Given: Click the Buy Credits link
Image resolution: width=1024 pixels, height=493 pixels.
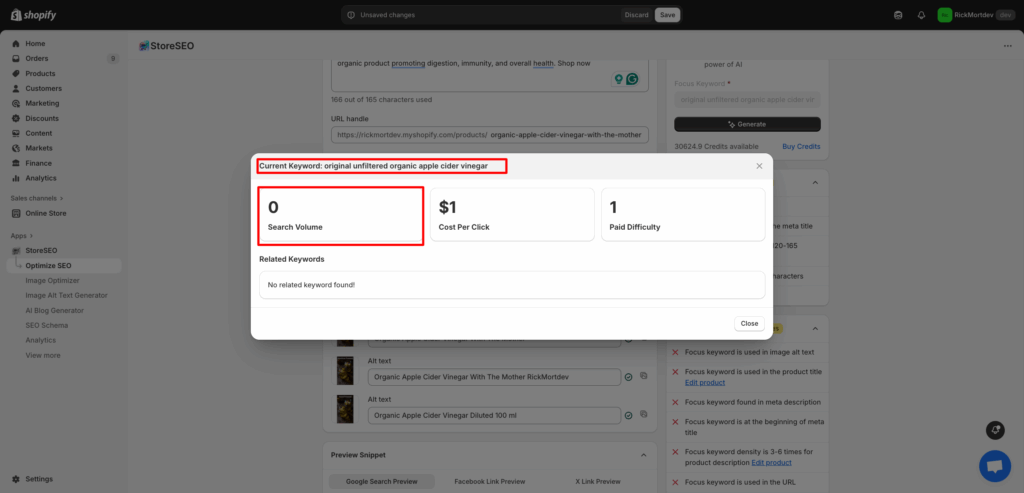Looking at the screenshot, I should pyautogui.click(x=801, y=146).
